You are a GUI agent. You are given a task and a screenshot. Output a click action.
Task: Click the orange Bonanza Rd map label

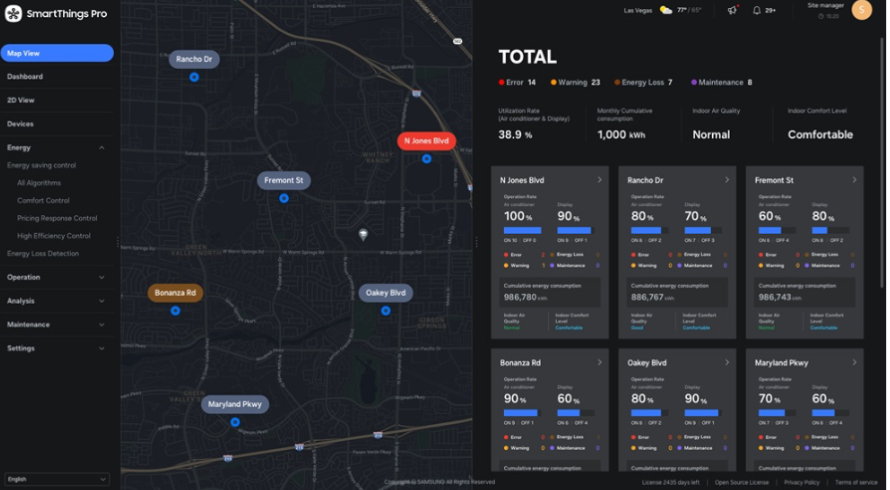click(175, 293)
